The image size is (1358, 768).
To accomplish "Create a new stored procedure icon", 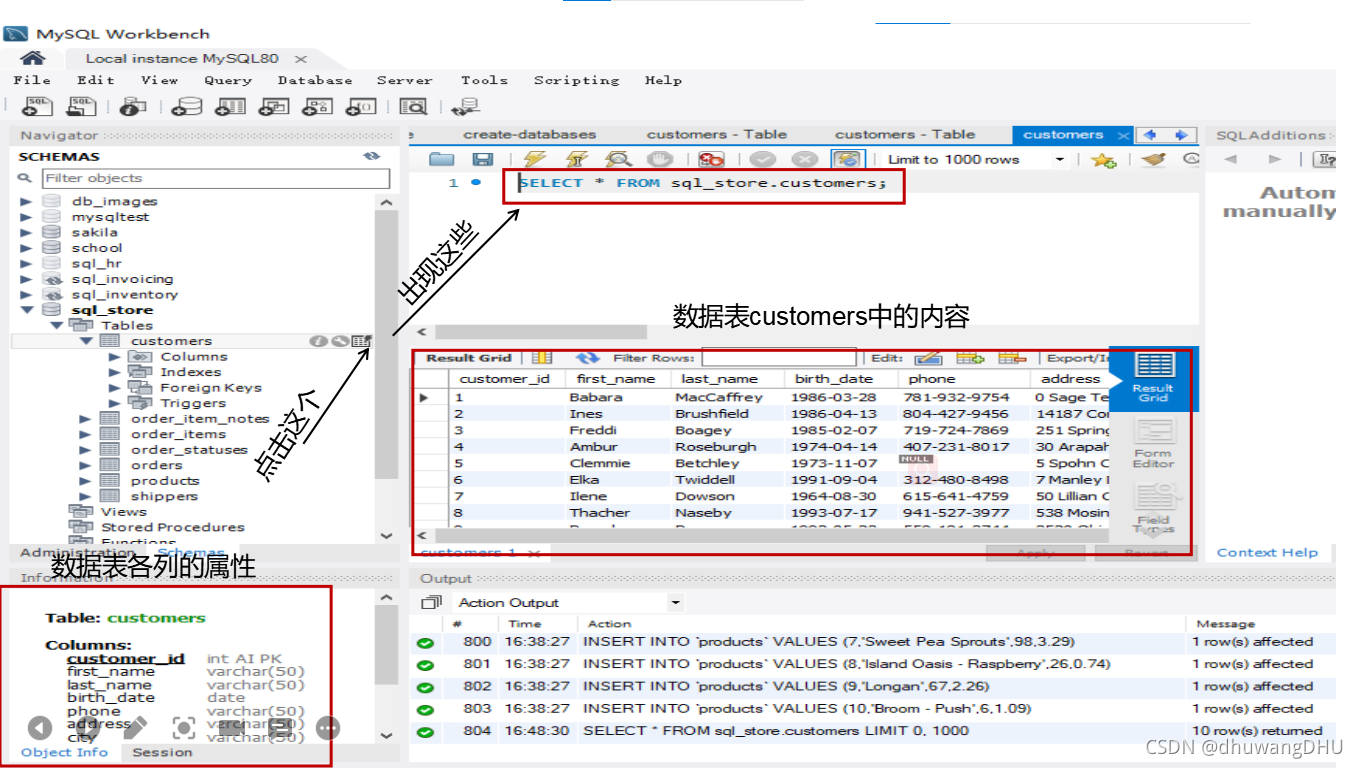I will pyautogui.click(x=318, y=106).
